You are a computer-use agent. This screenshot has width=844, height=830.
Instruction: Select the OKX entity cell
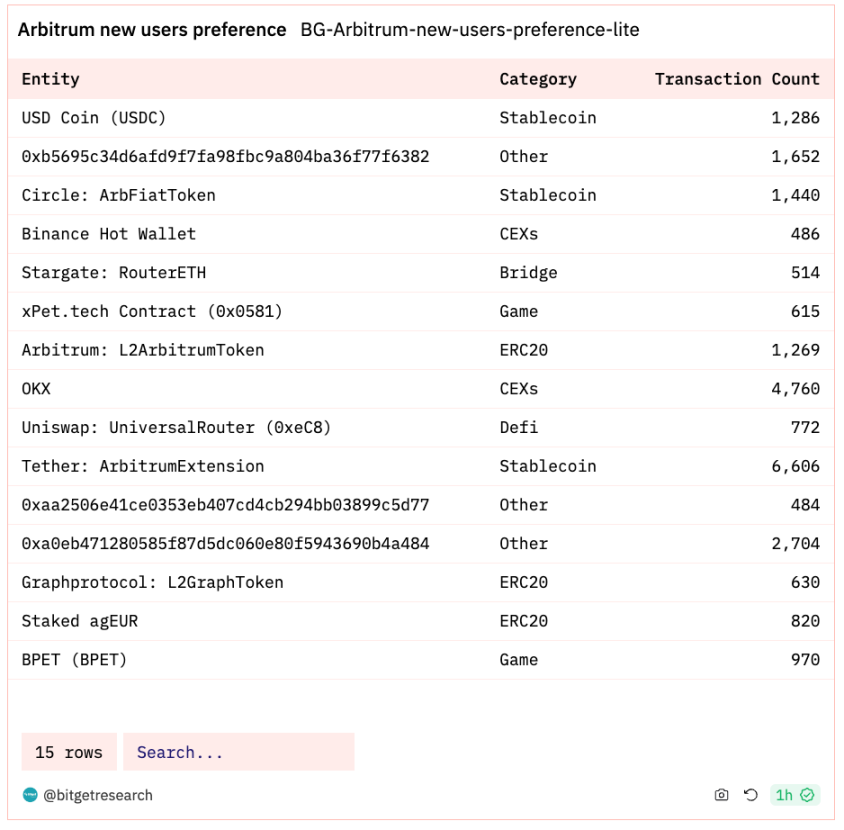click(36, 389)
